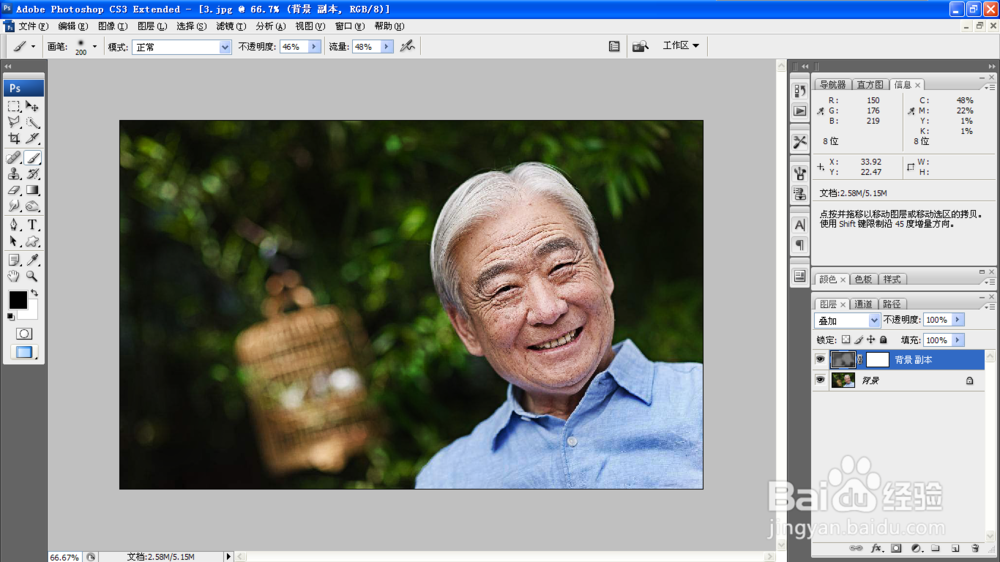1000x562 pixels.
Task: Hide the 背景 layer
Action: tap(820, 380)
